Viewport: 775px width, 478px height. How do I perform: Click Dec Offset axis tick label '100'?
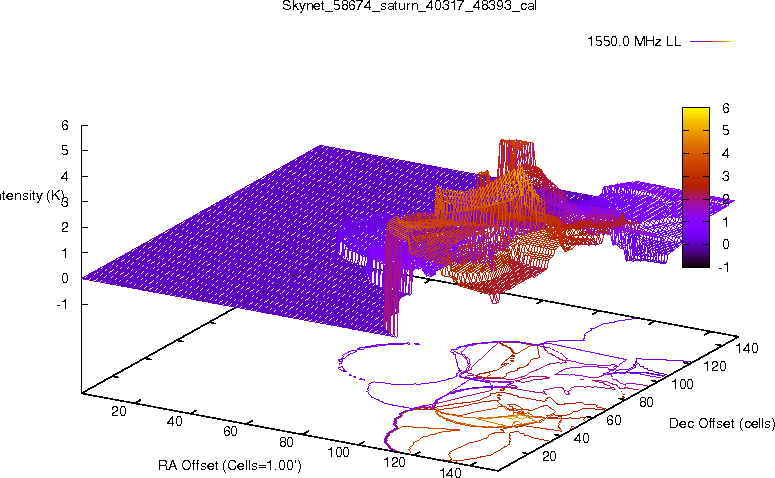coord(683,385)
